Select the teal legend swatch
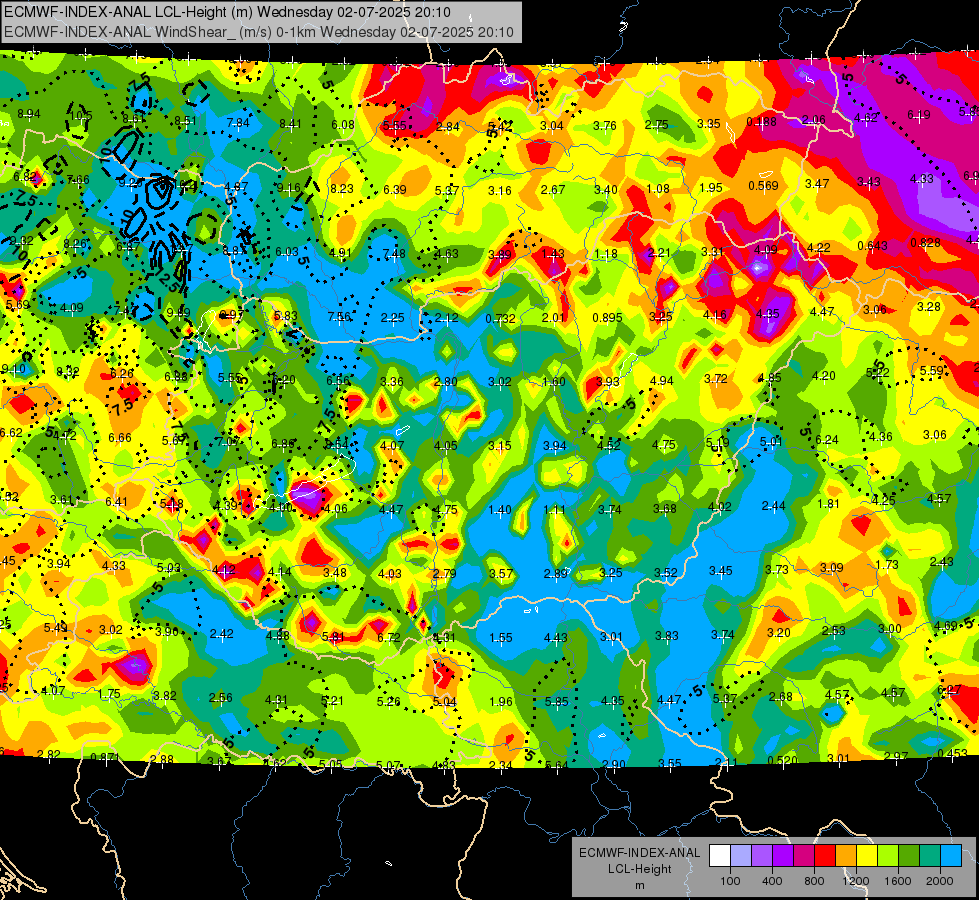The height and width of the screenshot is (900, 979). pyautogui.click(x=930, y=856)
